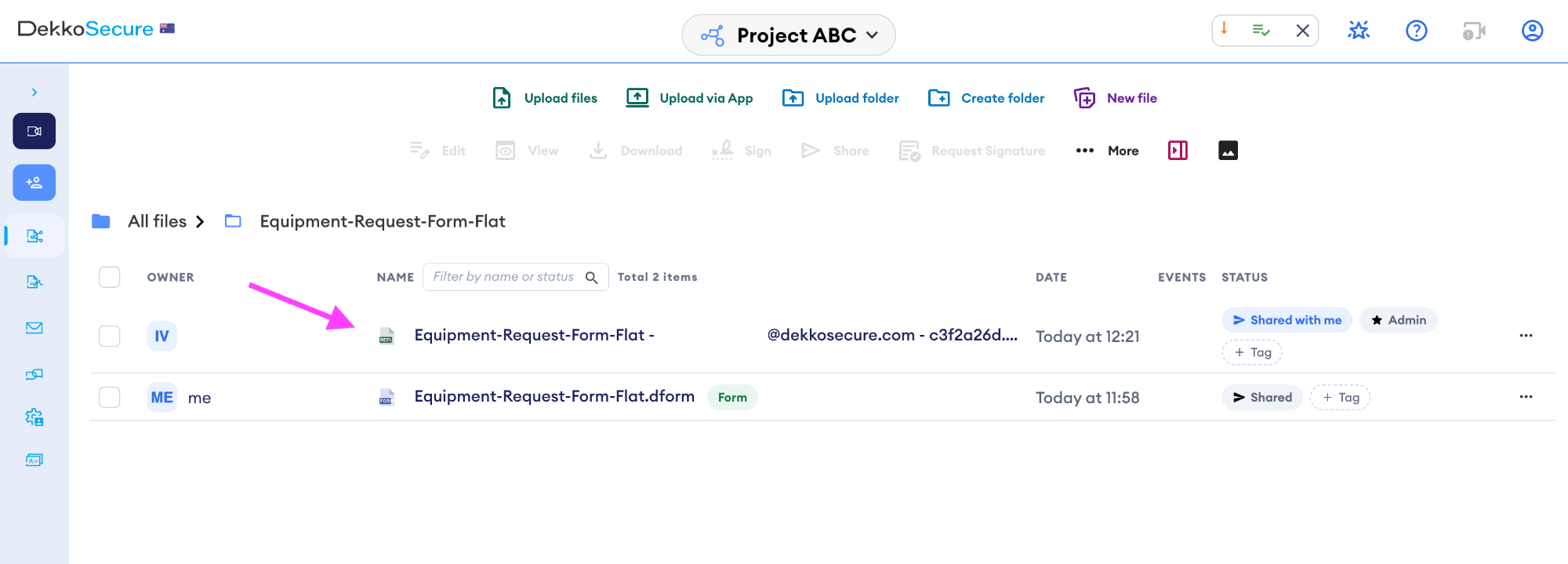Click the blue stars sparkle icon
The width and height of the screenshot is (1568, 564).
click(x=1359, y=31)
